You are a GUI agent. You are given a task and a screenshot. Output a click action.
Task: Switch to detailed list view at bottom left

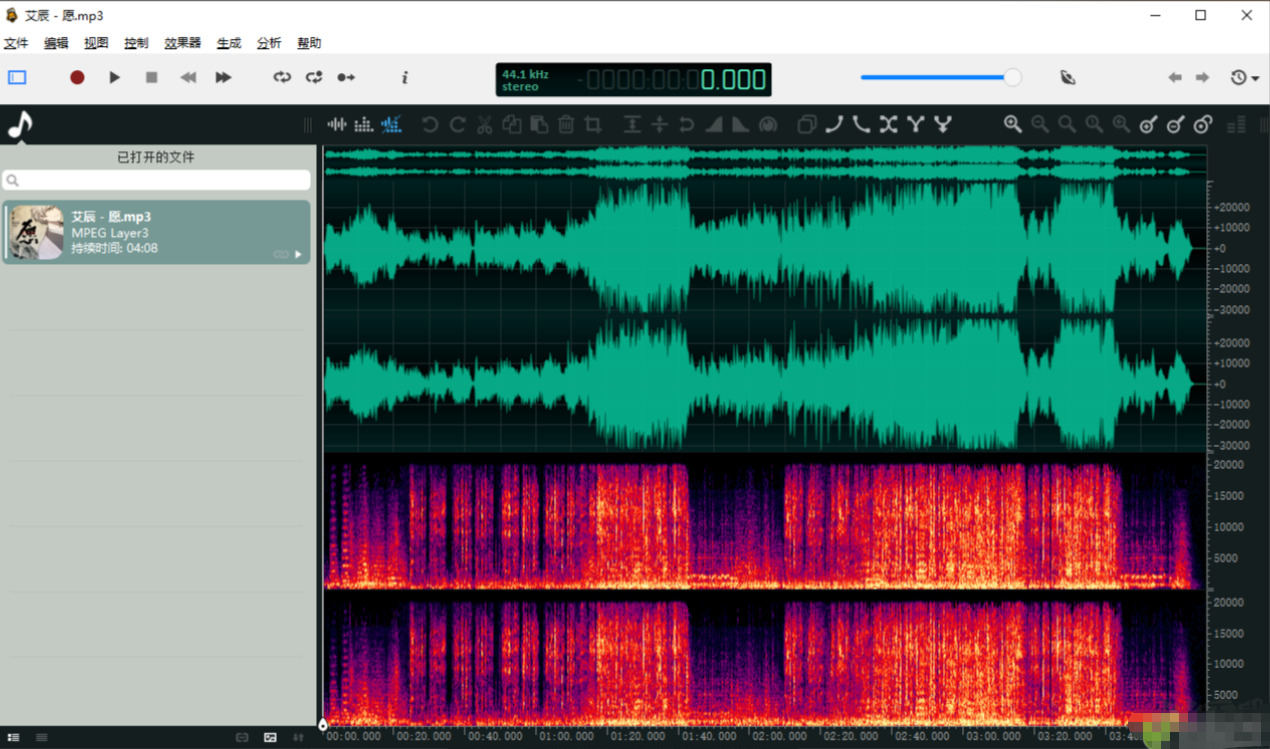pyautogui.click(x=14, y=737)
